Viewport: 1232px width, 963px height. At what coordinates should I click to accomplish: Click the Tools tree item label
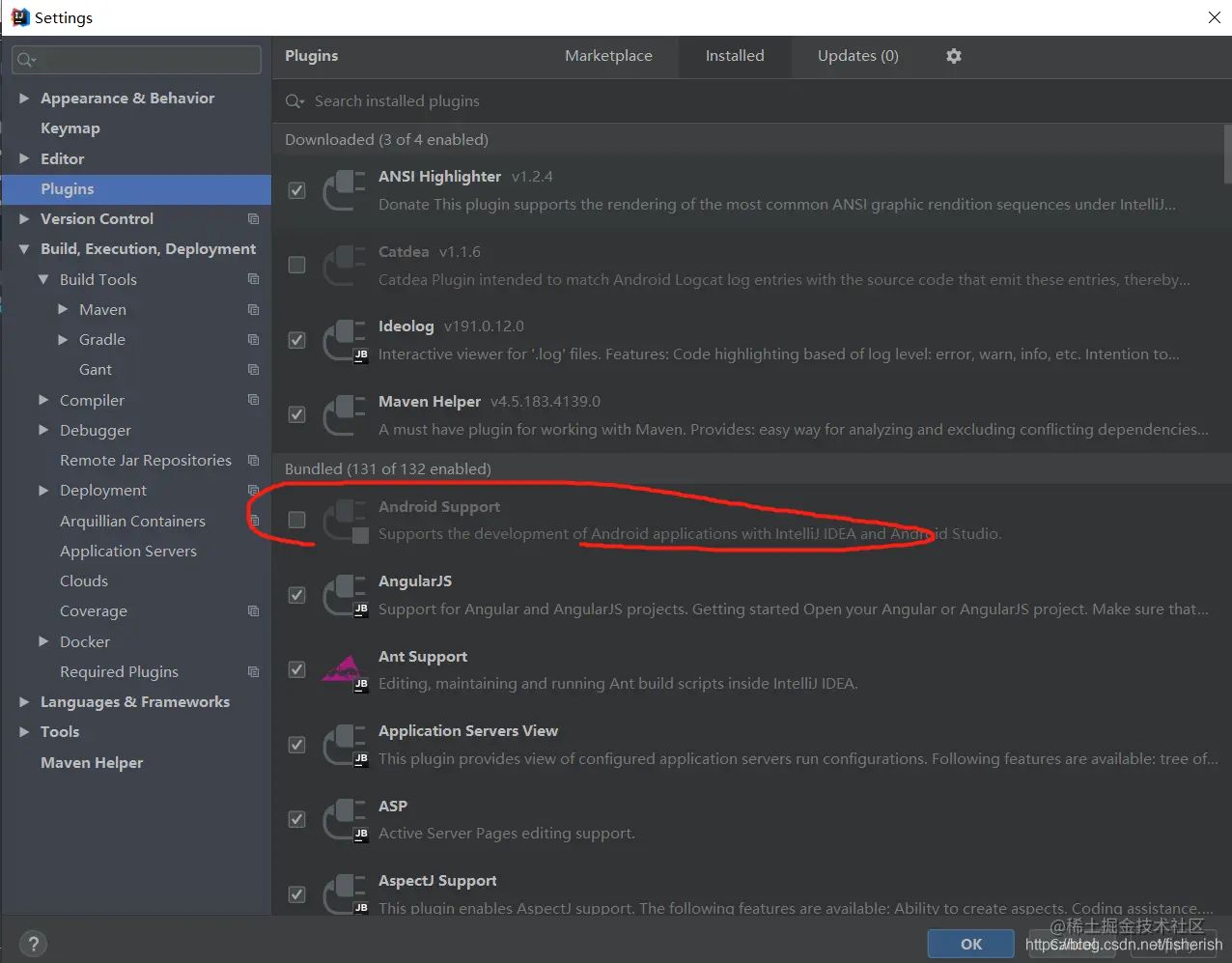(60, 732)
